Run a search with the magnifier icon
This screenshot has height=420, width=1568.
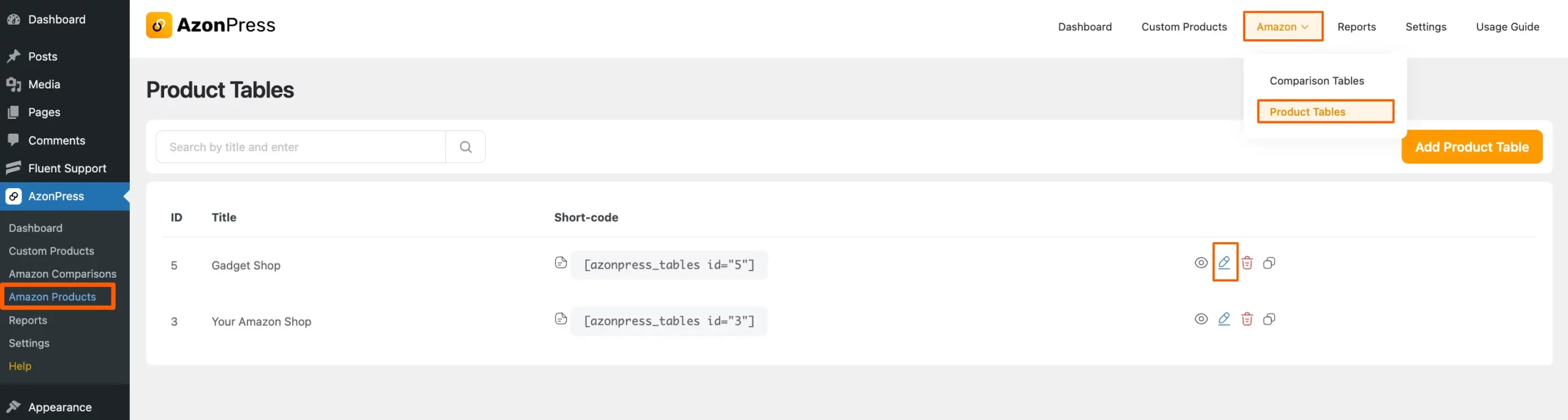[x=466, y=147]
